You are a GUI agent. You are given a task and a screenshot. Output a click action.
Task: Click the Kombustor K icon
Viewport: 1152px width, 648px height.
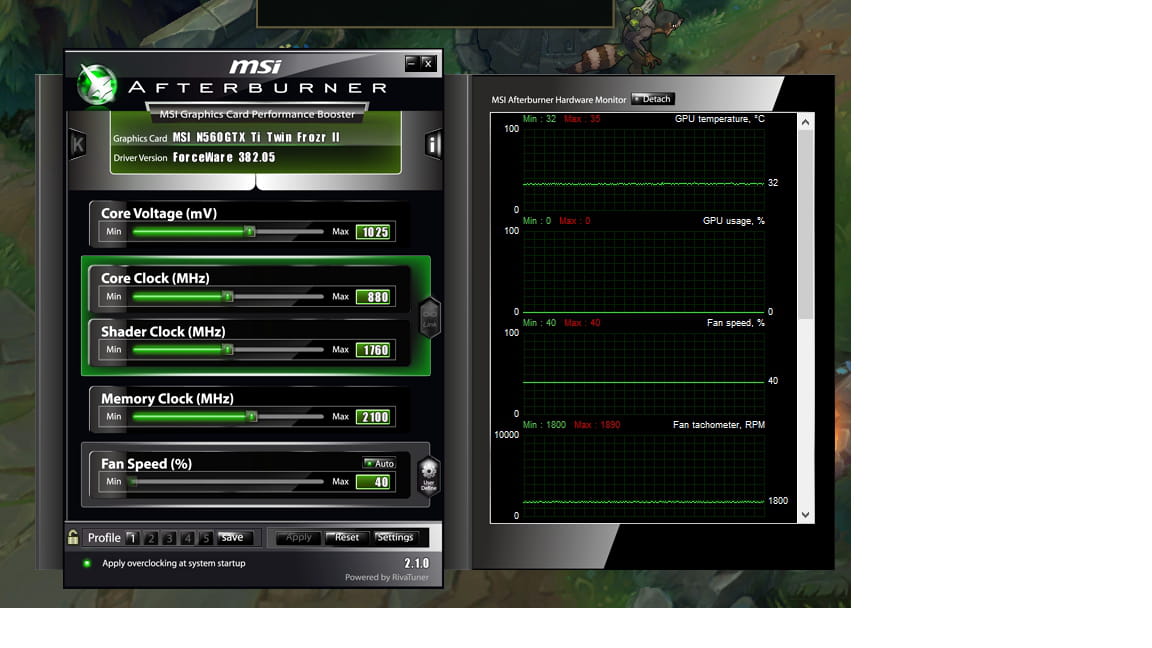tap(77, 144)
